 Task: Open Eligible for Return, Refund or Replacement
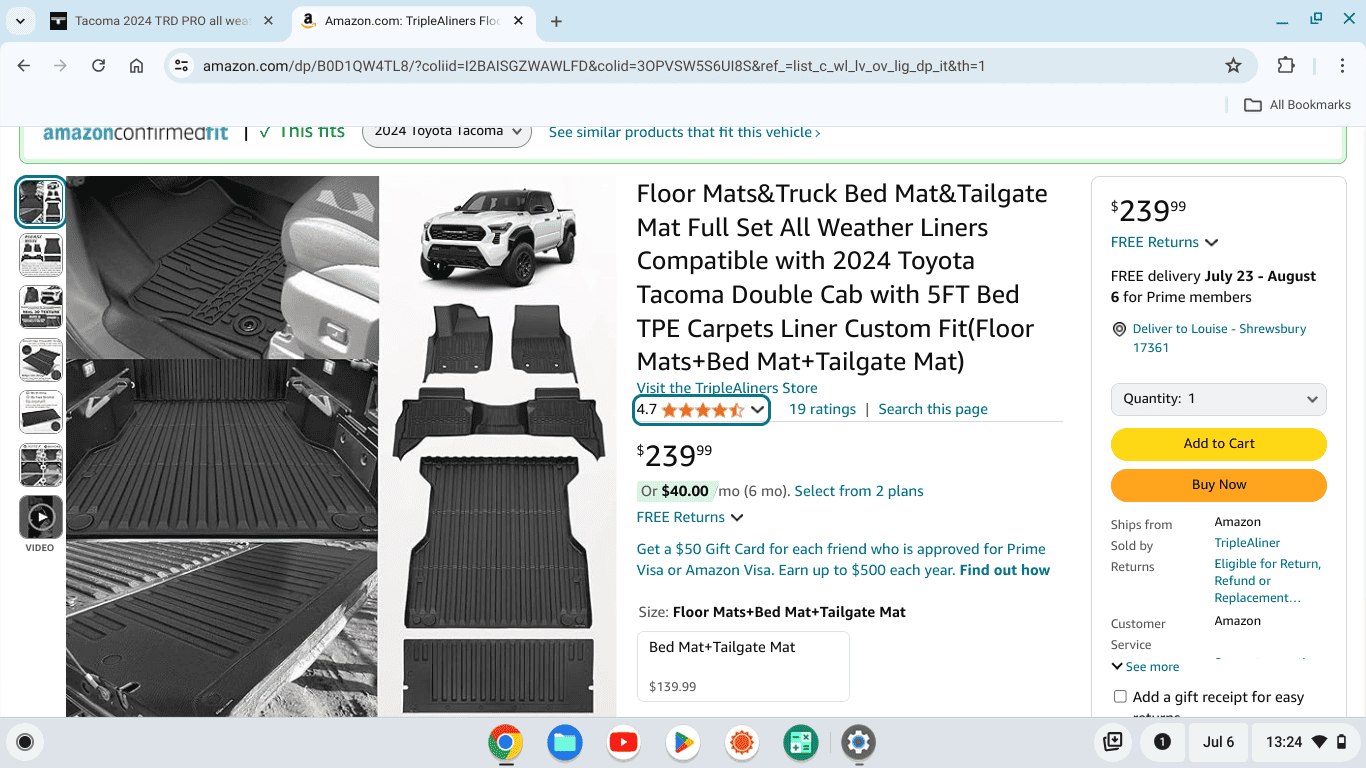click(x=1267, y=581)
